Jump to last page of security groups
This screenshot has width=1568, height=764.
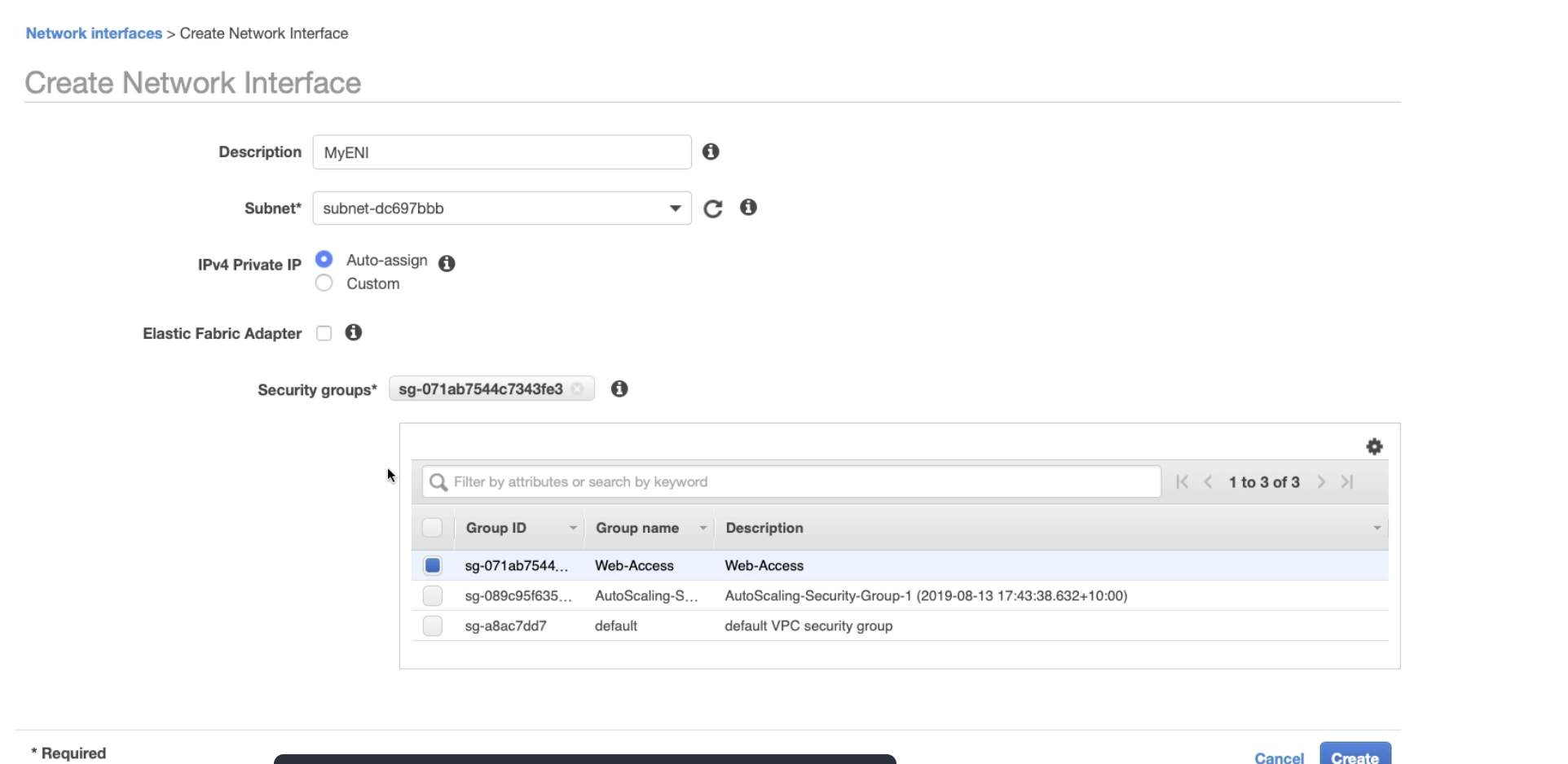click(1348, 482)
